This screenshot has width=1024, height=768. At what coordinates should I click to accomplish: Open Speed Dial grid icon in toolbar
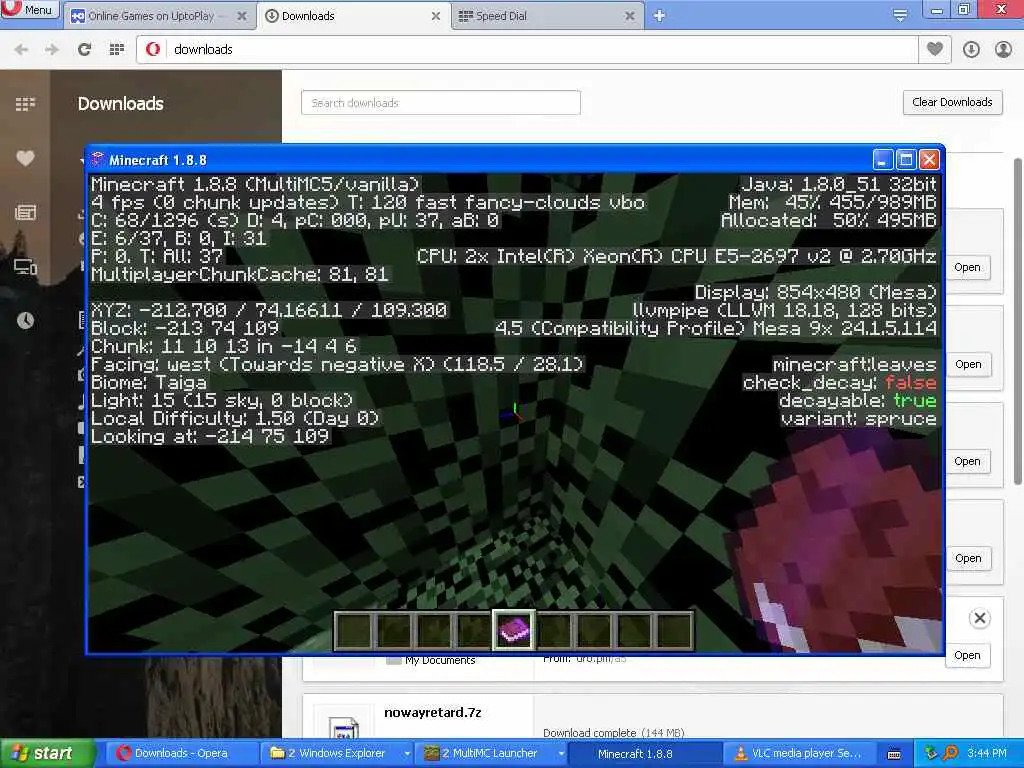click(x=116, y=50)
